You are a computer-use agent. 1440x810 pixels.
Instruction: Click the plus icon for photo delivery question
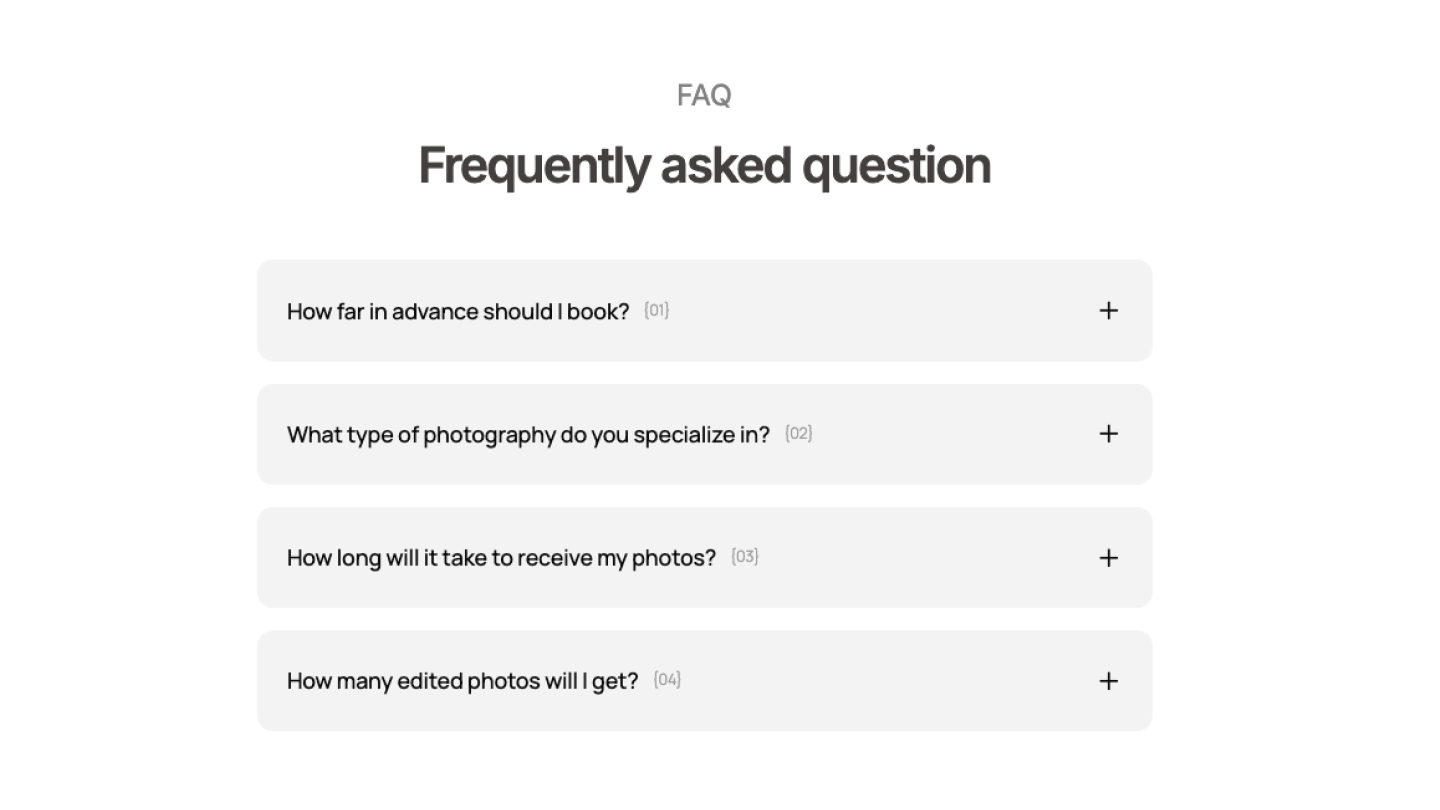pos(1108,557)
